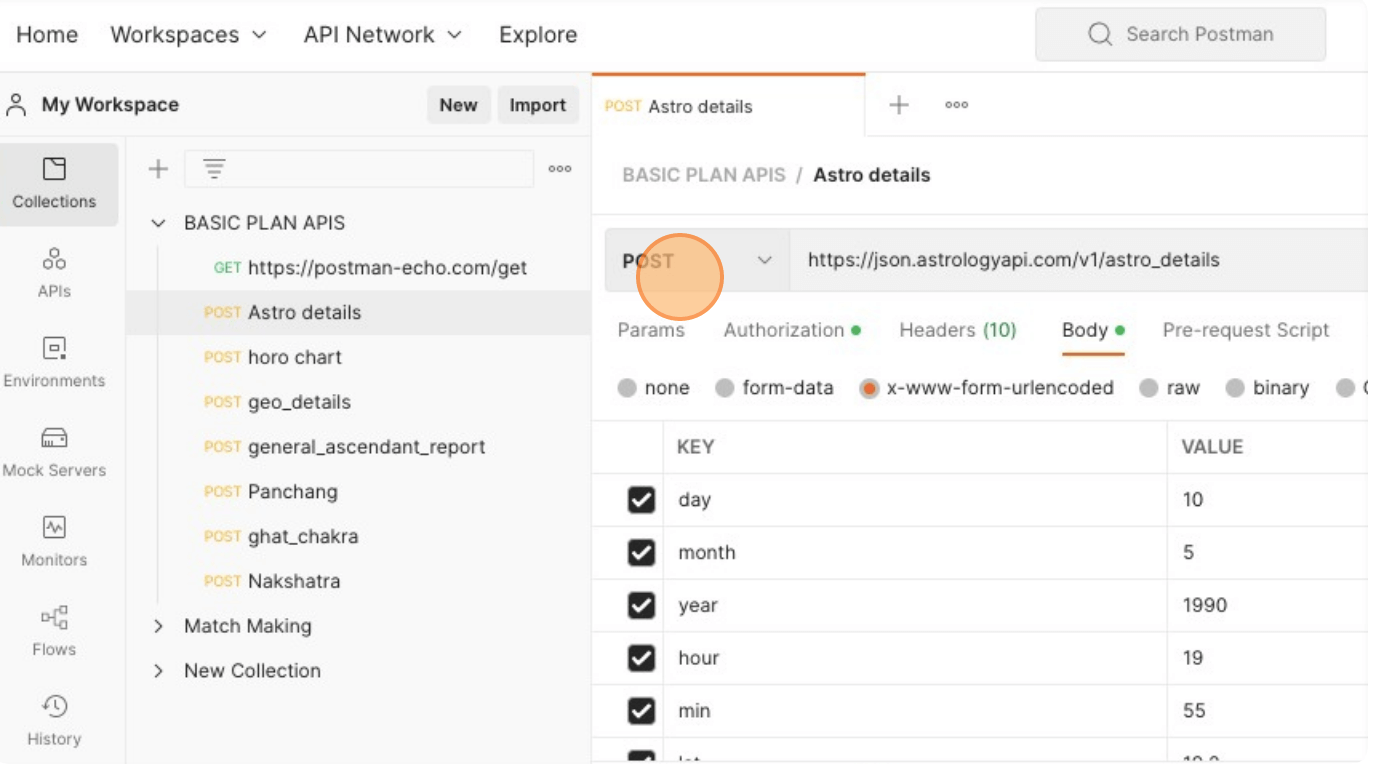Click the add new request plus icon
Viewport: 1376px width, 768px height.
(897, 104)
